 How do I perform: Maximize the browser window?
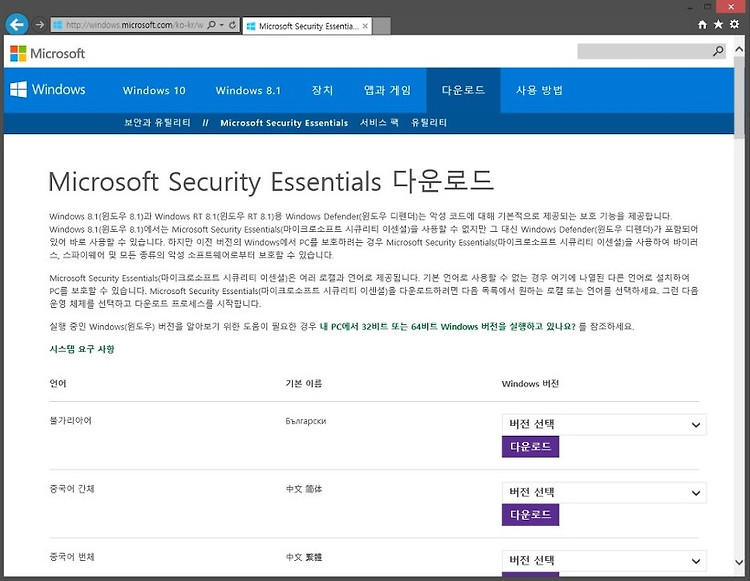coord(707,7)
